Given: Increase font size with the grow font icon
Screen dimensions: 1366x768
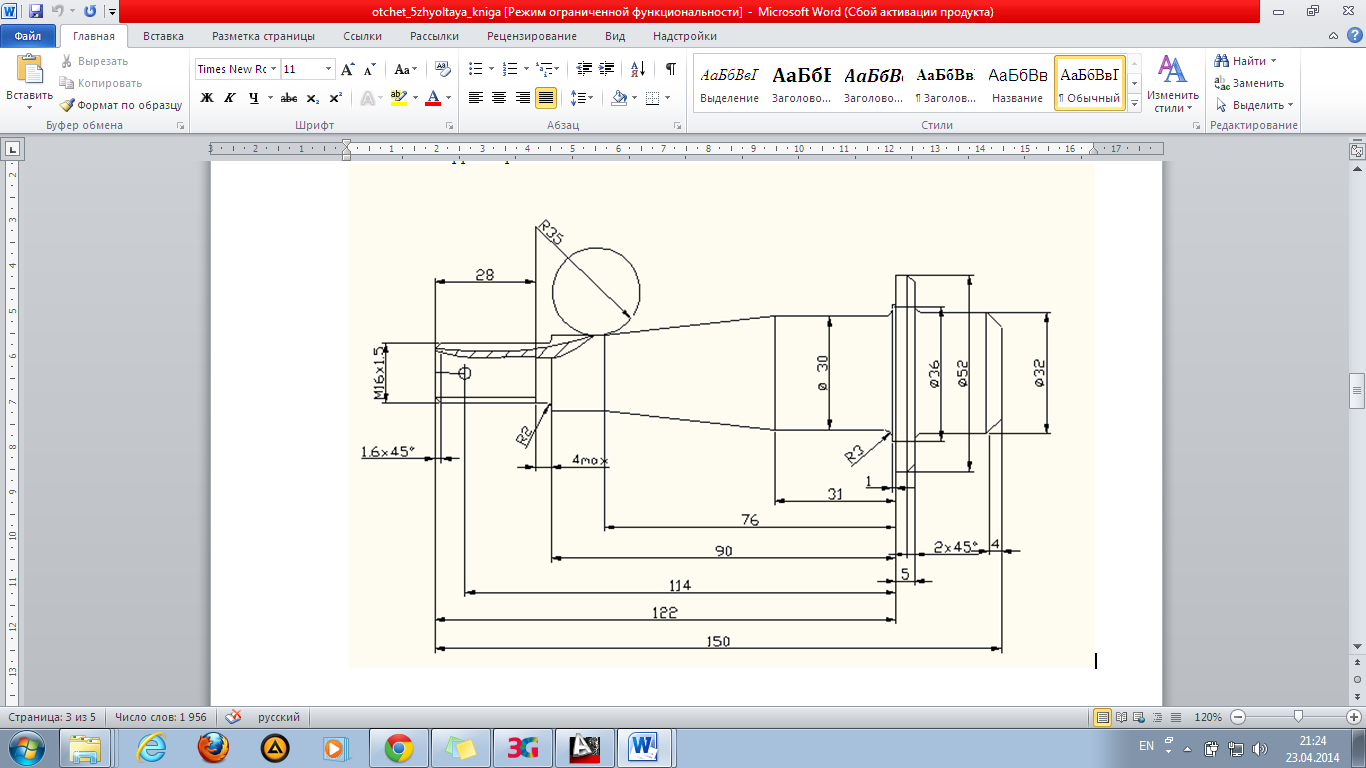Looking at the screenshot, I should point(348,69).
